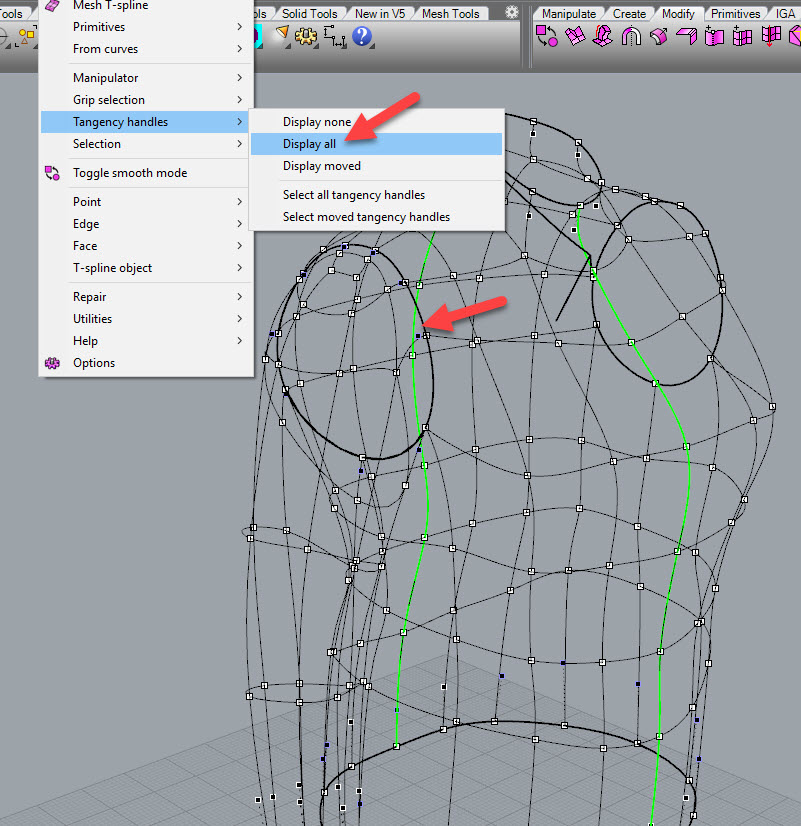This screenshot has width=801, height=826.
Task: Open the Solid Tools tab
Action: (309, 14)
